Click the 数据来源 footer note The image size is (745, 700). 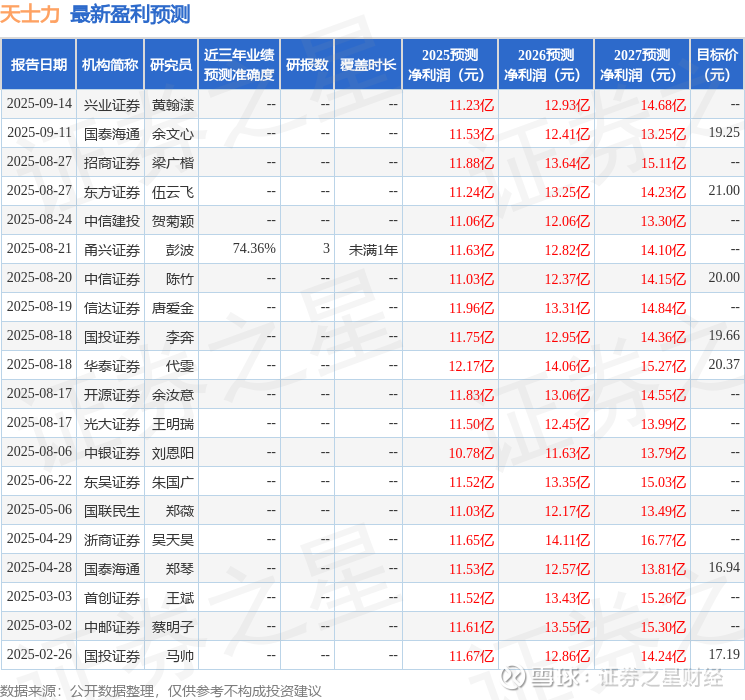(x=161, y=690)
